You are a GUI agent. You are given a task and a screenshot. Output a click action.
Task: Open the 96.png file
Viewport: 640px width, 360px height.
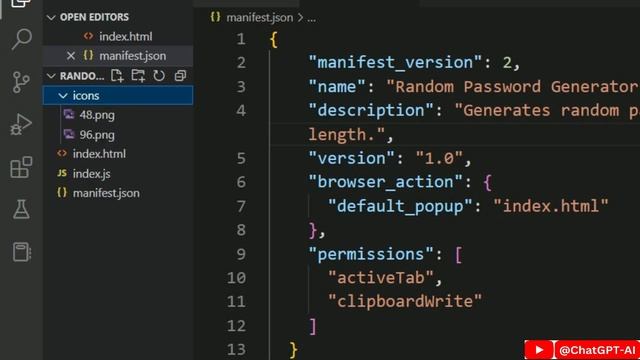point(118,135)
